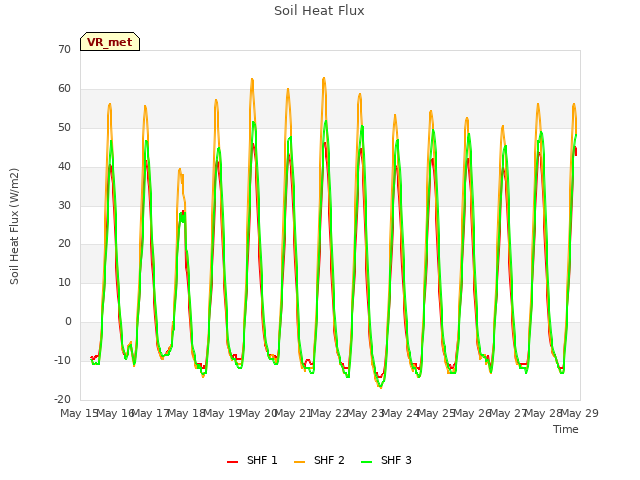
Task: Click the red SHF 1 legend swatch
Action: (232, 462)
